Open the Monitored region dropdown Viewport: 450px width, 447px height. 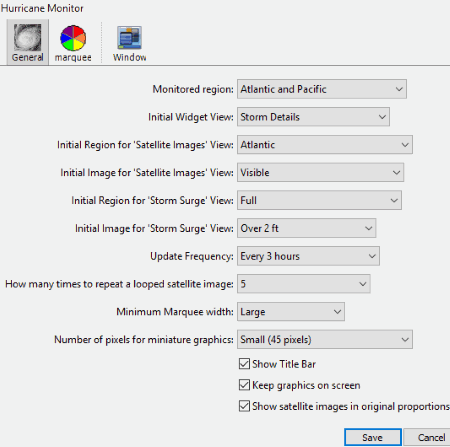point(322,89)
